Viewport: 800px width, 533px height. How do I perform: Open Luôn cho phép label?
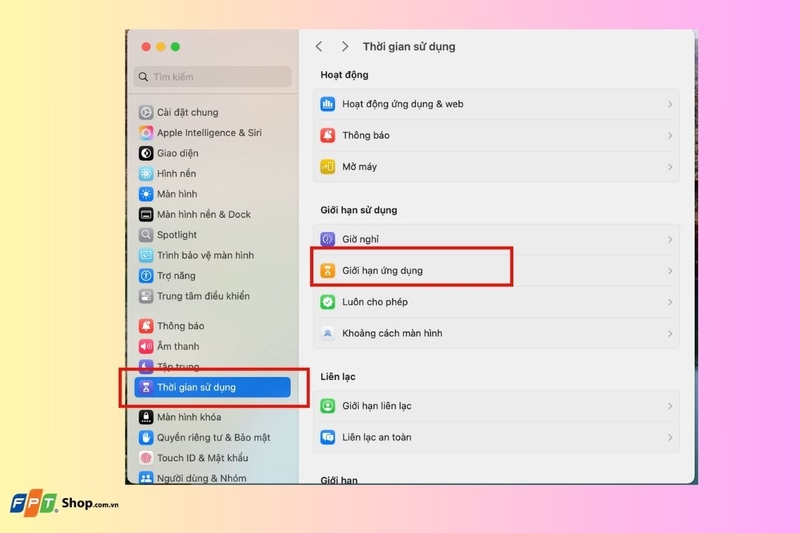point(374,302)
